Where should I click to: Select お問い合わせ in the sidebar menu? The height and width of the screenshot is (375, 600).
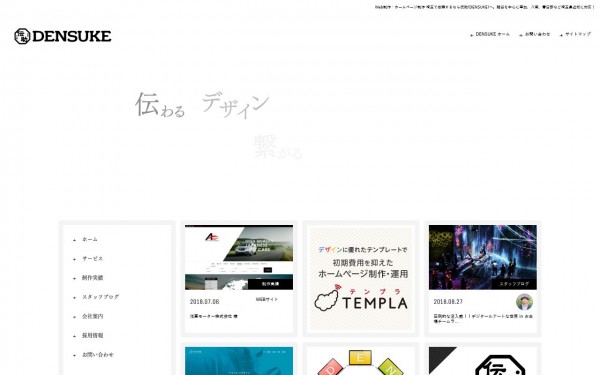(98, 355)
